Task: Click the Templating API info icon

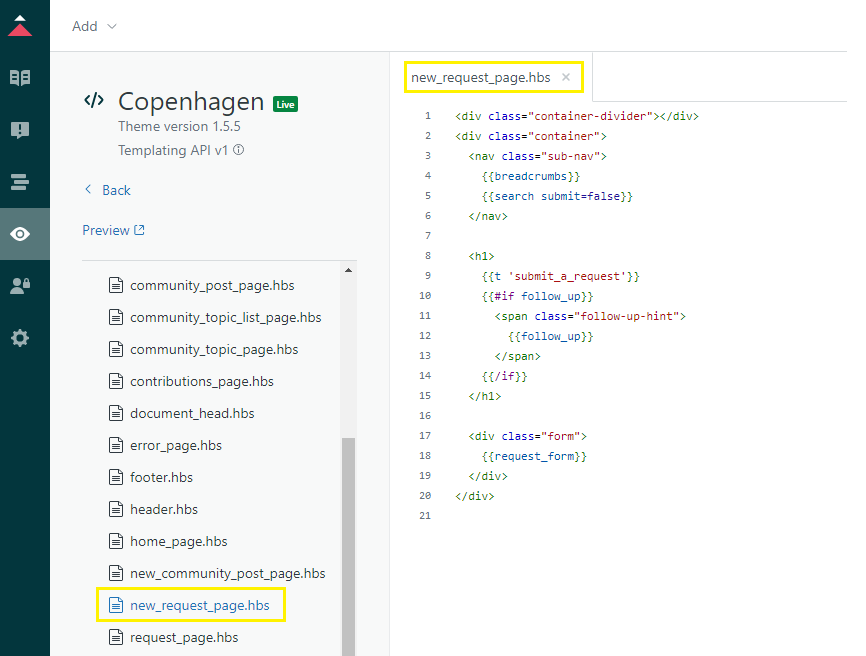Action: point(239,151)
